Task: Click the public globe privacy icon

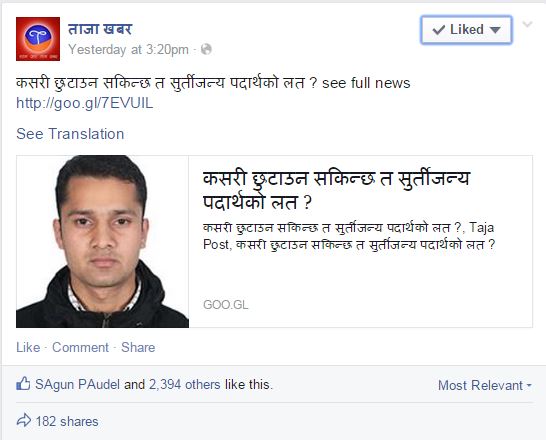Action: [206, 49]
